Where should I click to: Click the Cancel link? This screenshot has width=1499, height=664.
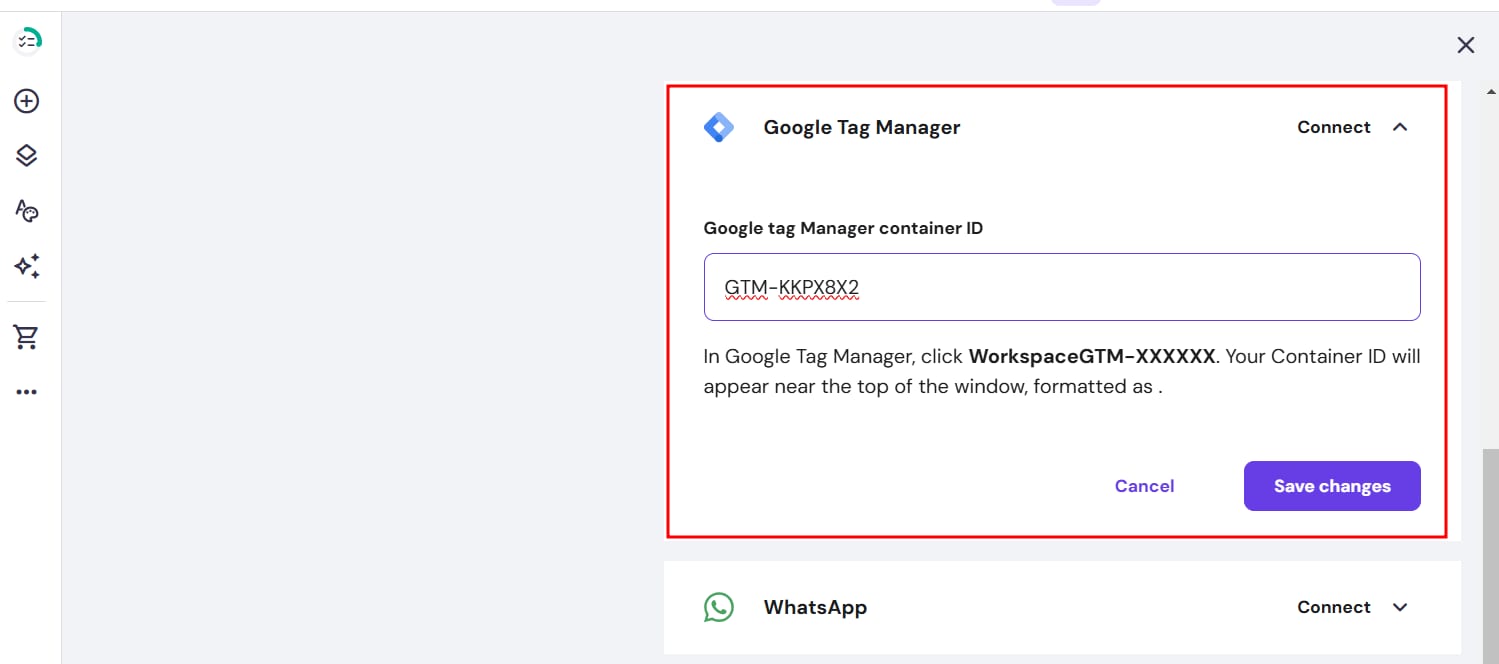click(1144, 486)
